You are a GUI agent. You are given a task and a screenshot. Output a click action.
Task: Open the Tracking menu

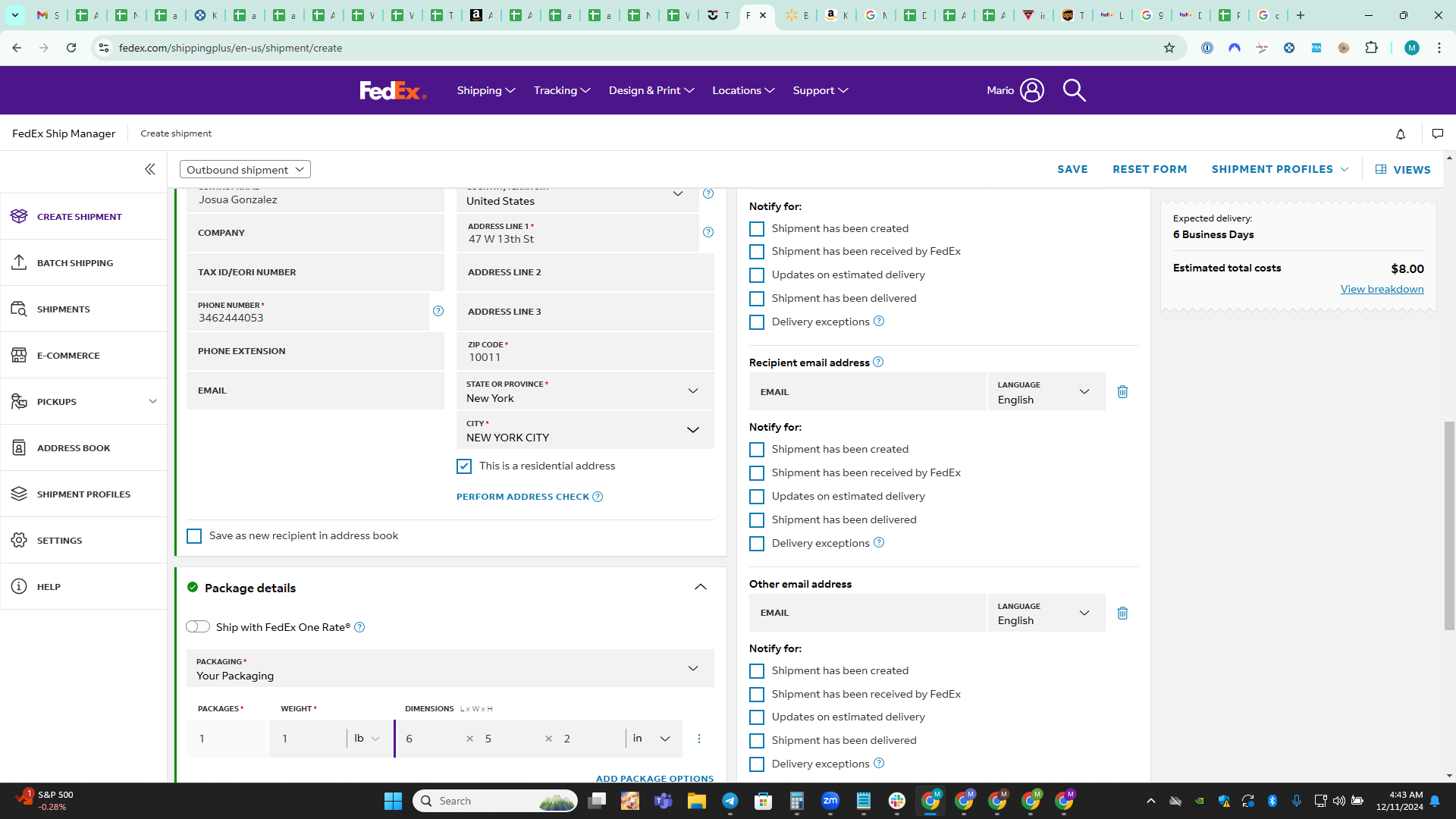point(562,90)
